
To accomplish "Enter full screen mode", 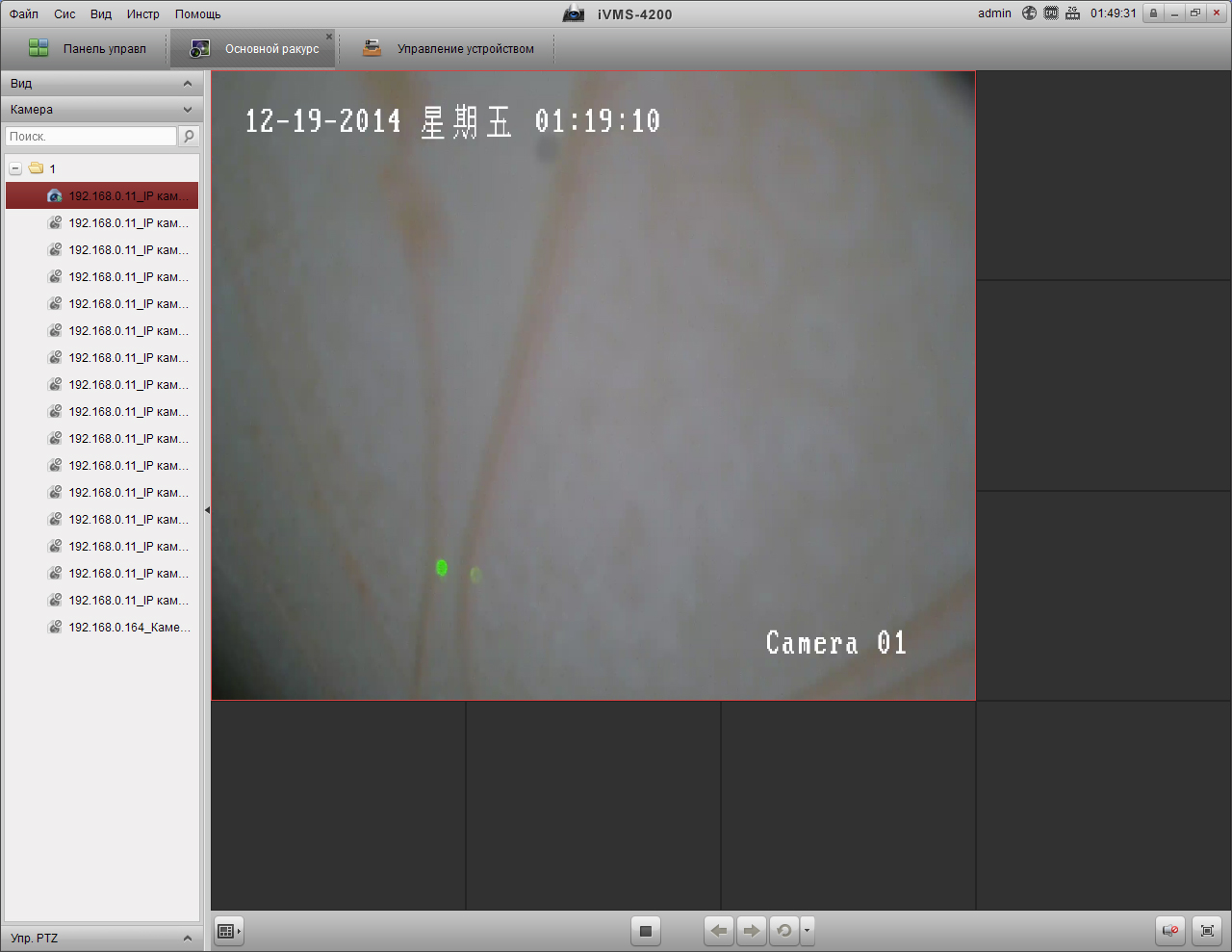I will 1207,931.
